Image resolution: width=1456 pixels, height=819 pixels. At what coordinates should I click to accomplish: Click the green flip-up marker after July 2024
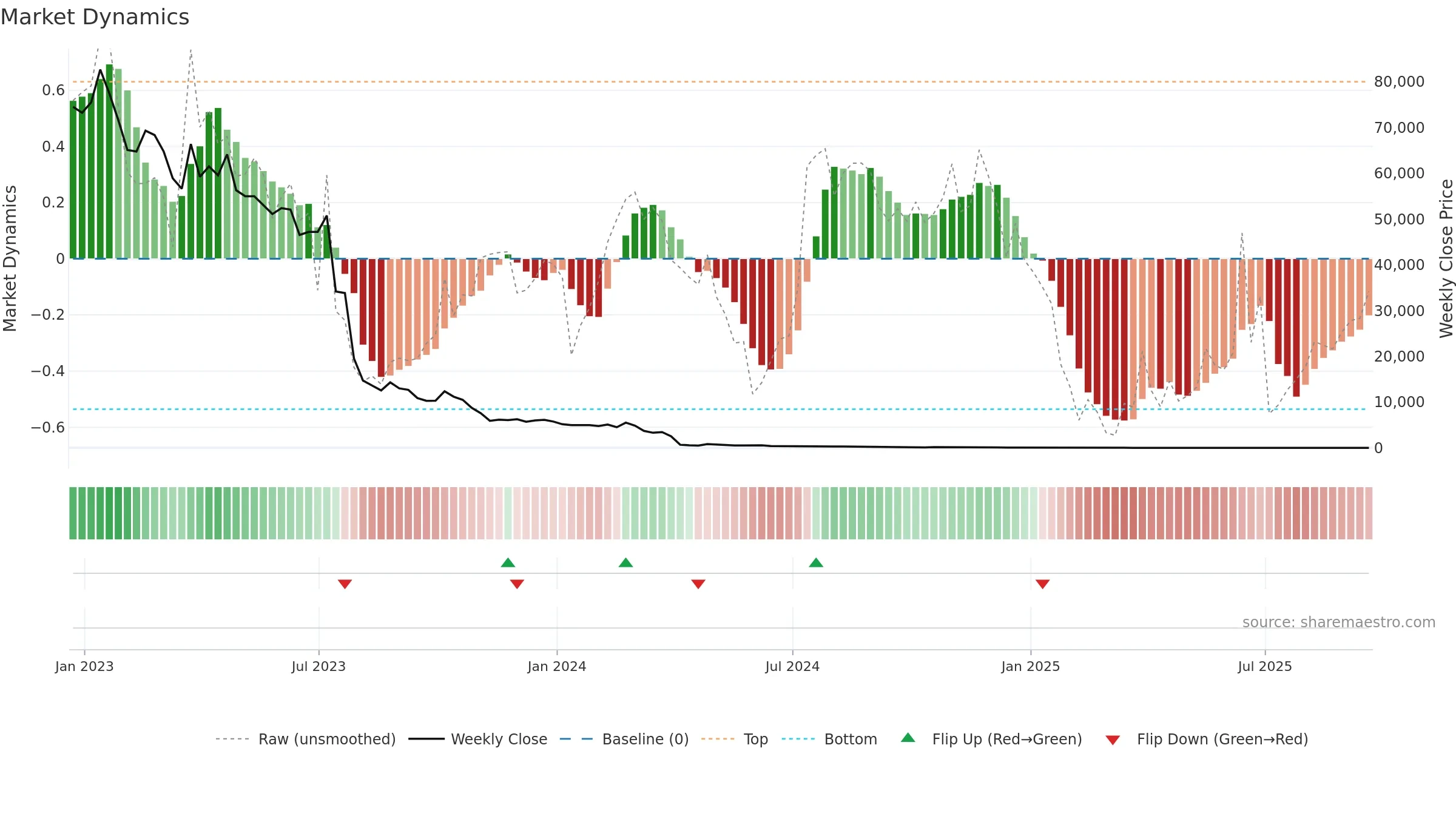pyautogui.click(x=816, y=562)
